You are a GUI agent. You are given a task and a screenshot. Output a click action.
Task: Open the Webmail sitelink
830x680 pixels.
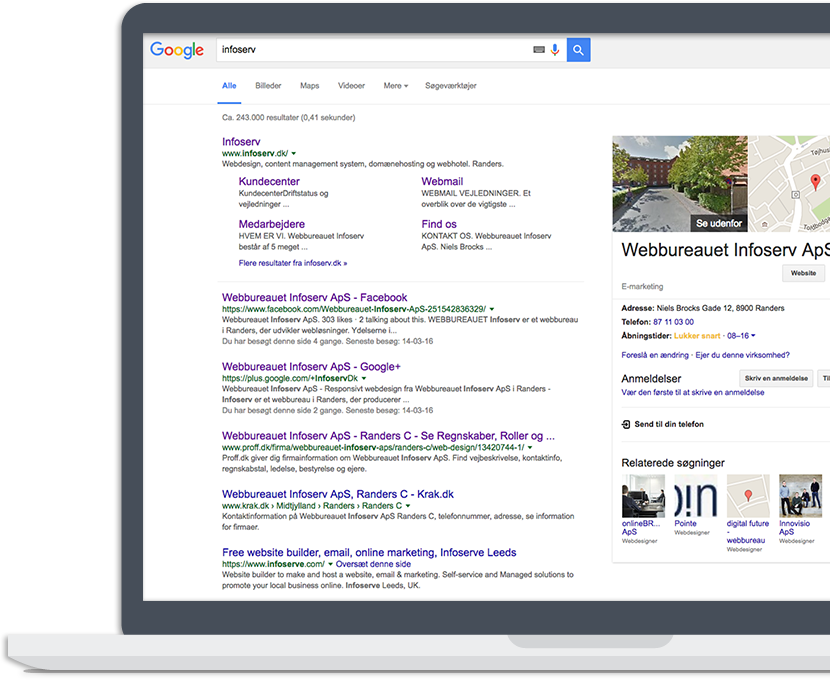tap(442, 182)
